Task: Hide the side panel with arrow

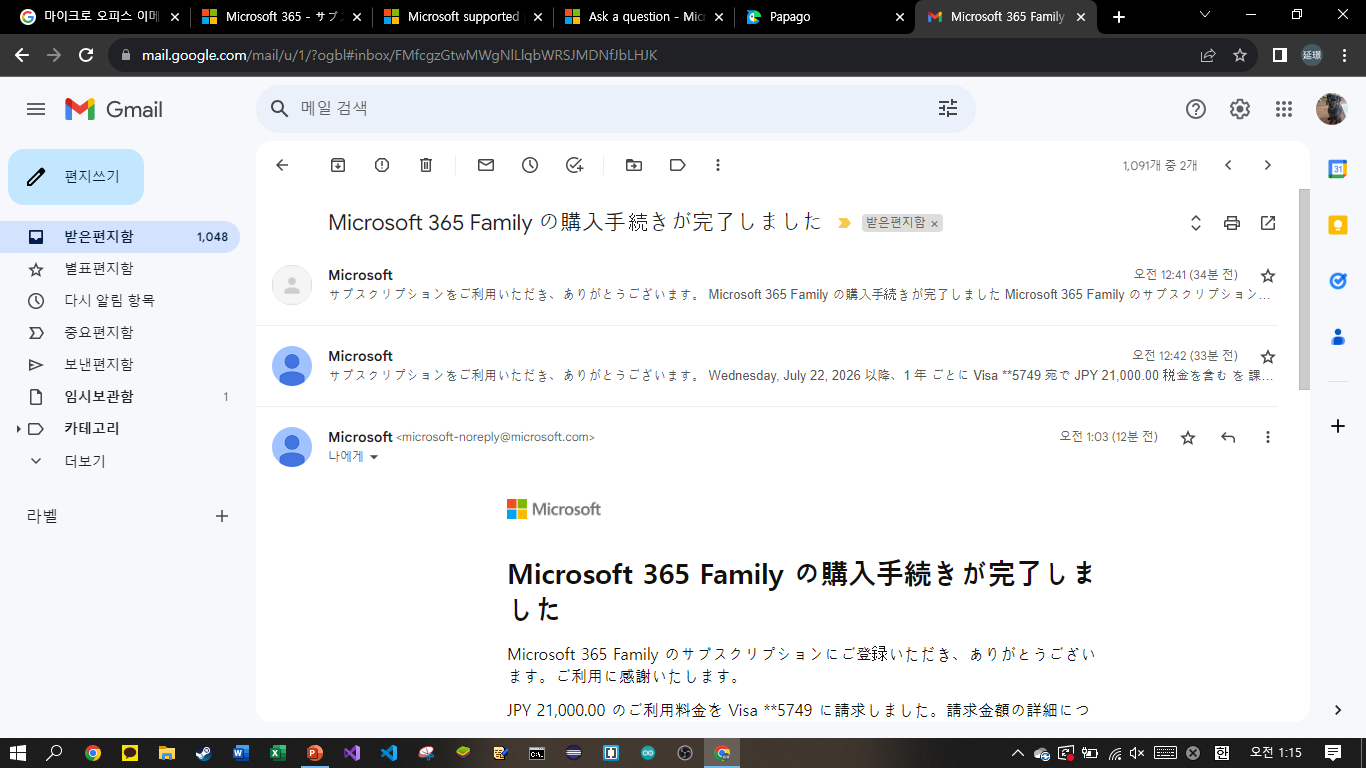Action: (x=1338, y=710)
